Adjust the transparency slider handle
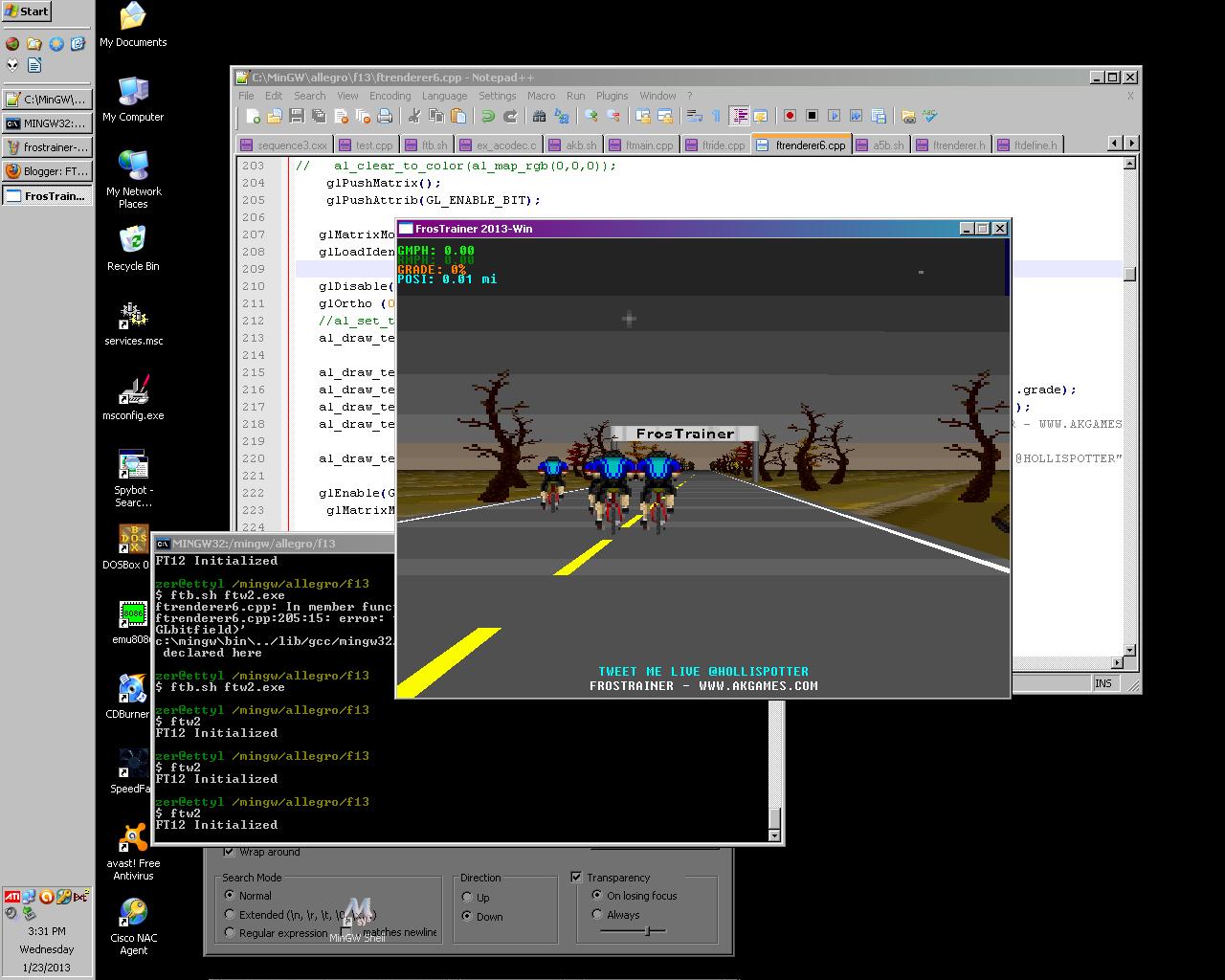The width and height of the screenshot is (1225, 980). click(x=648, y=930)
